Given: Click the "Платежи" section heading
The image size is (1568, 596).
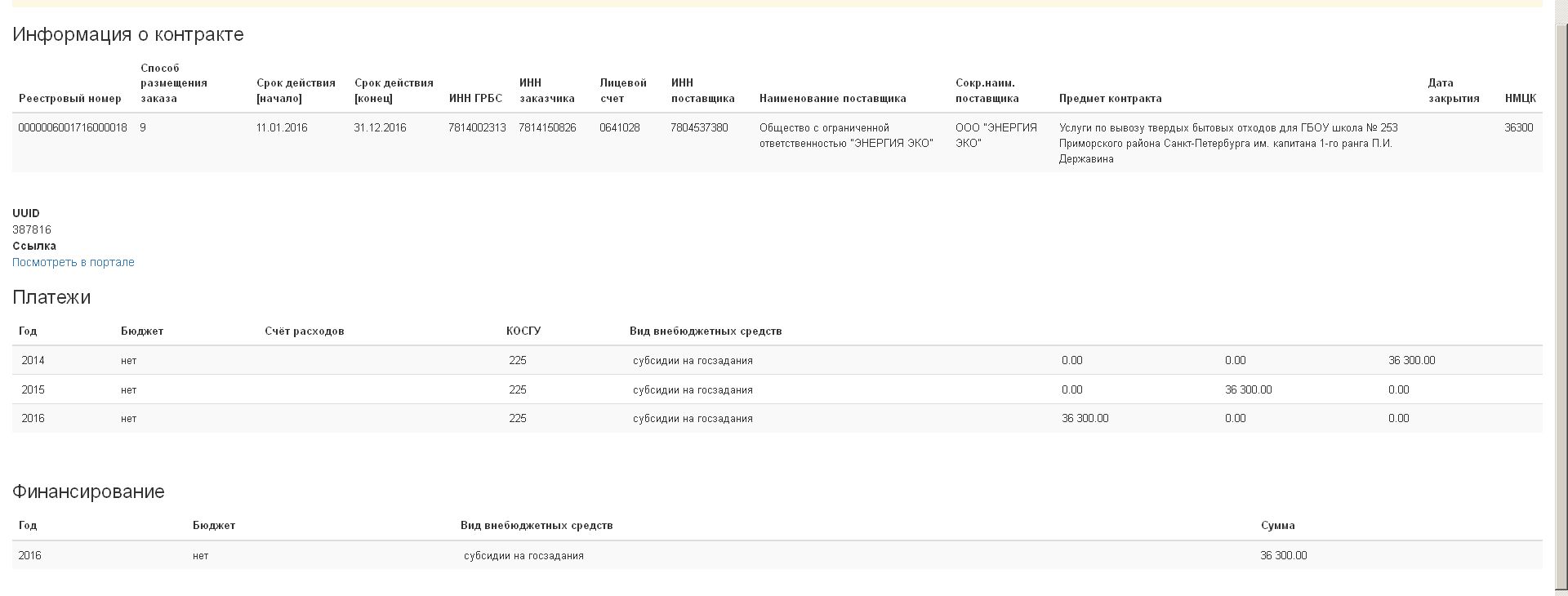Looking at the screenshot, I should pos(51,297).
